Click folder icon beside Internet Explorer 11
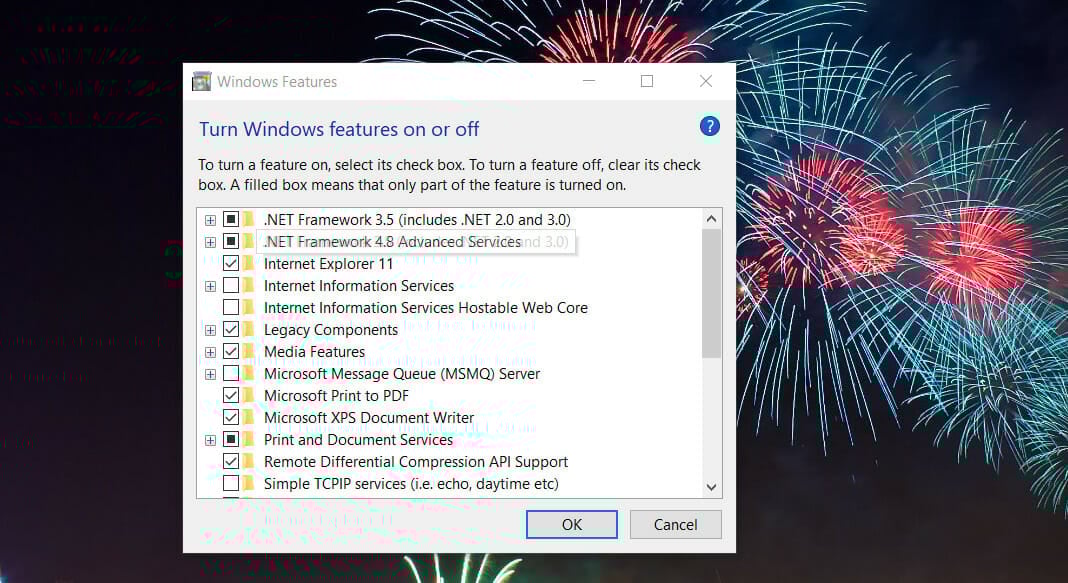This screenshot has width=1068, height=583. 249,264
